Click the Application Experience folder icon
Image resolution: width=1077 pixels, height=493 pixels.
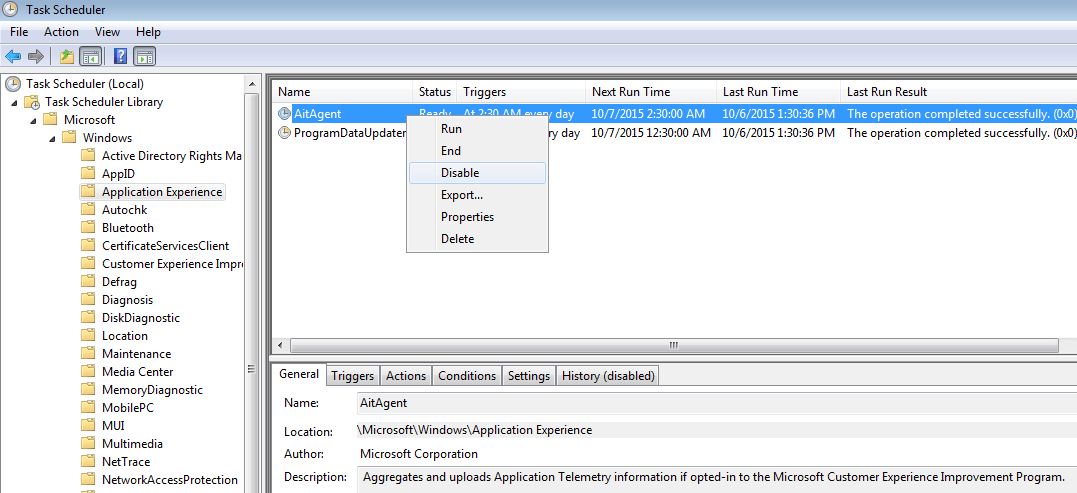coord(87,192)
